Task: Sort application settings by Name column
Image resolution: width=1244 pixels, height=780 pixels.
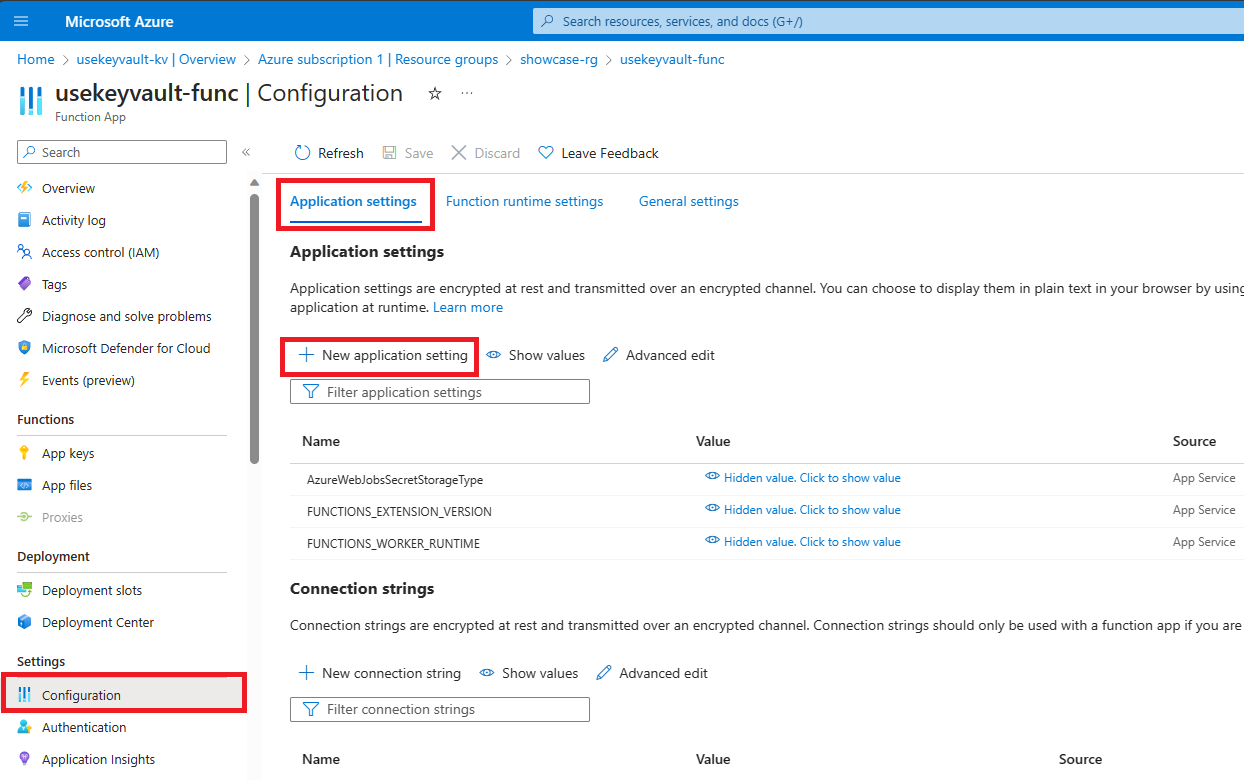Action: 321,441
